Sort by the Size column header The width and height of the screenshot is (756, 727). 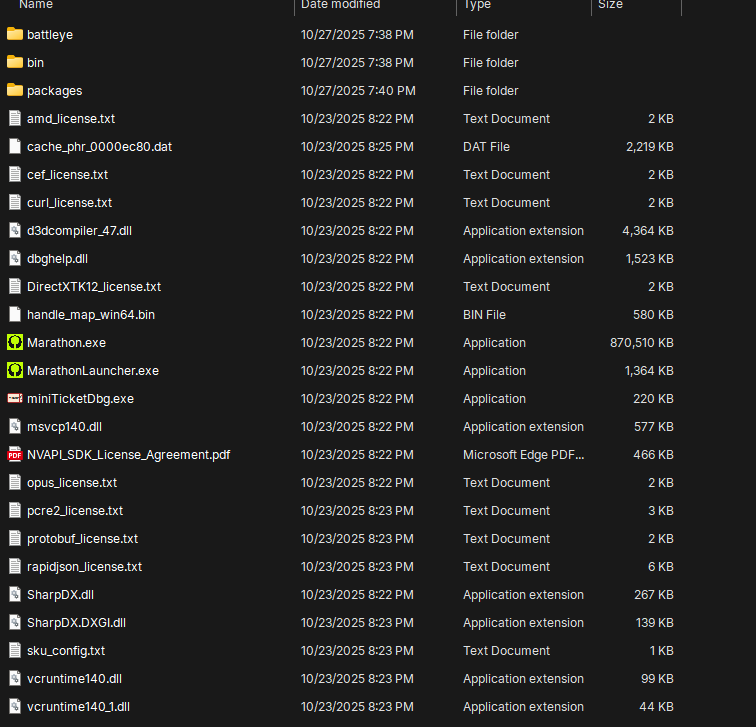[610, 5]
